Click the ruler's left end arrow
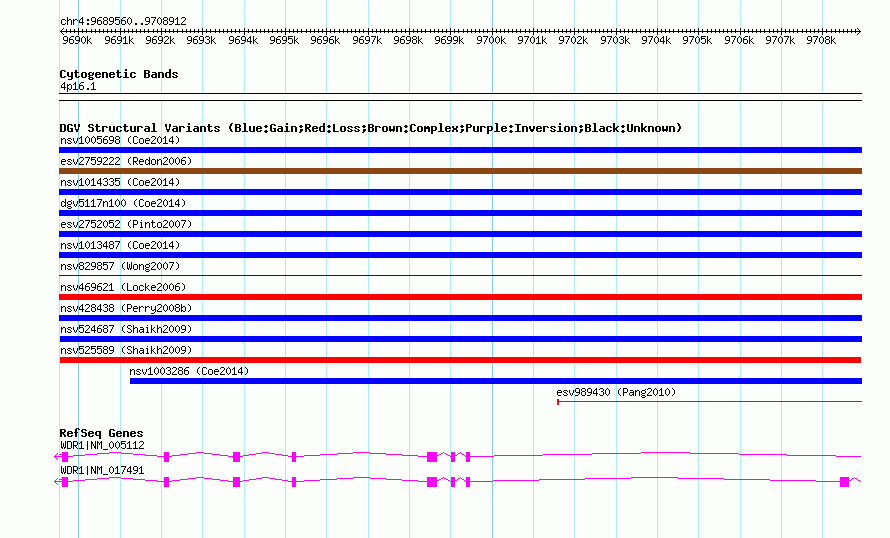 click(x=62, y=31)
